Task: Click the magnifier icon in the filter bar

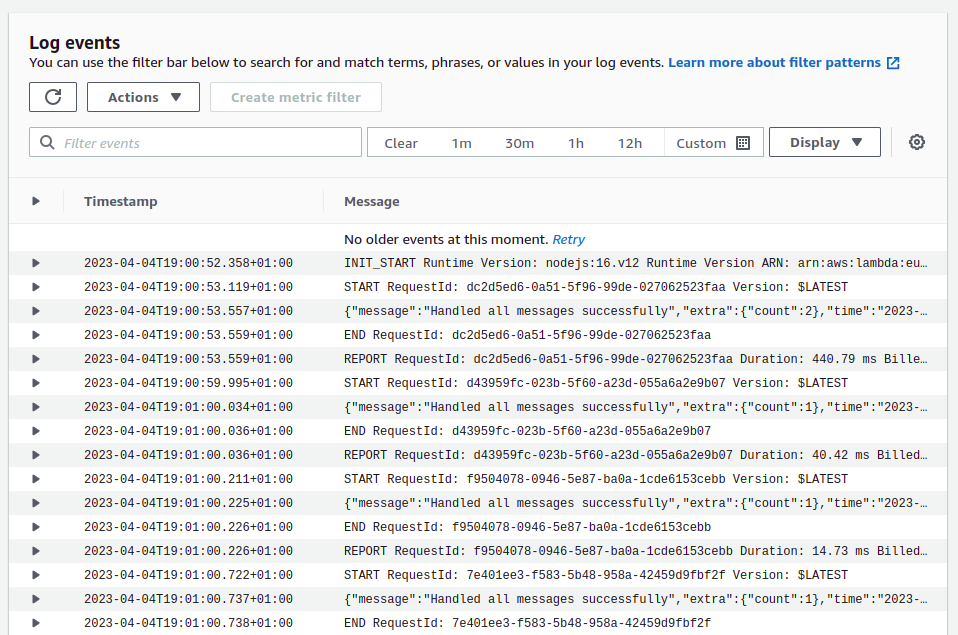Action: tap(47, 142)
